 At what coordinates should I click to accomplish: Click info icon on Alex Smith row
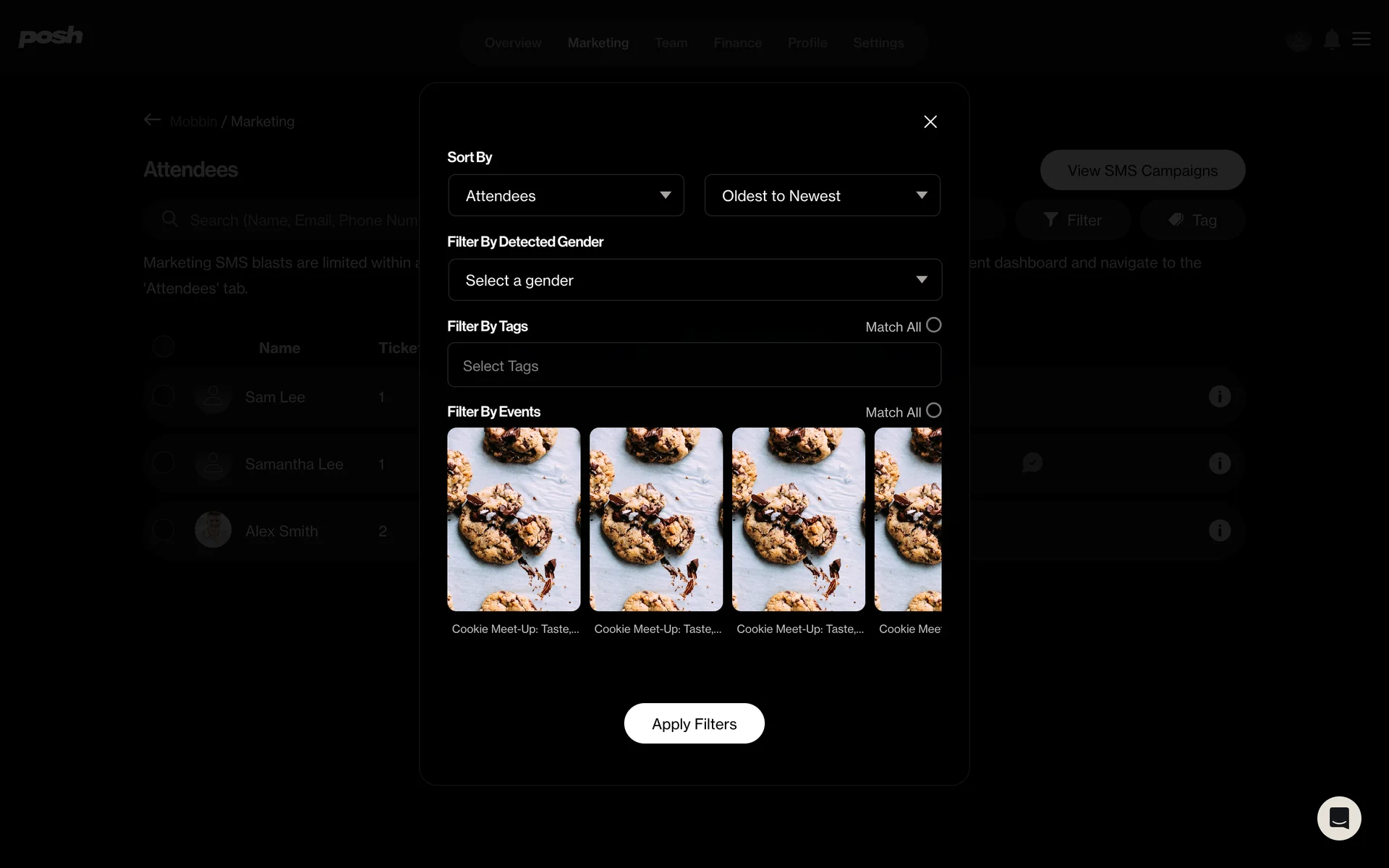pyautogui.click(x=1219, y=530)
